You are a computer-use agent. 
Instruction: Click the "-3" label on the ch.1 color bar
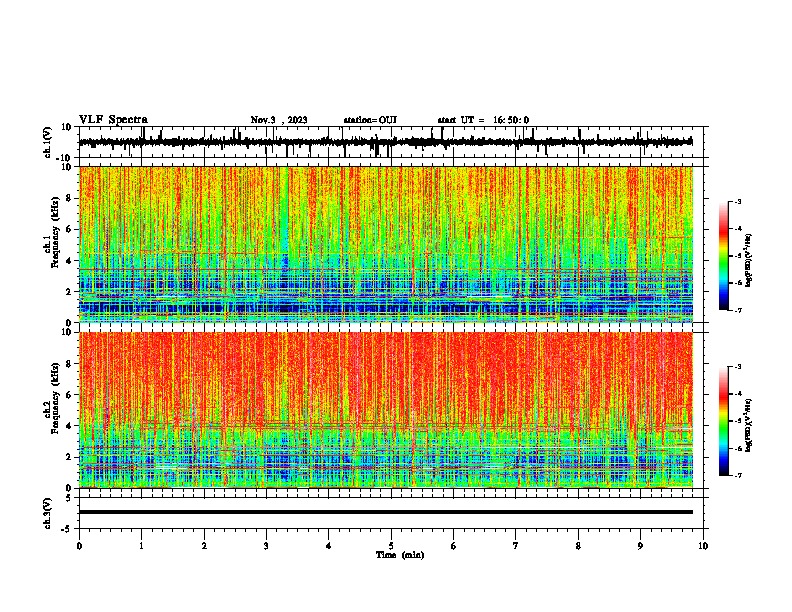tap(738, 201)
